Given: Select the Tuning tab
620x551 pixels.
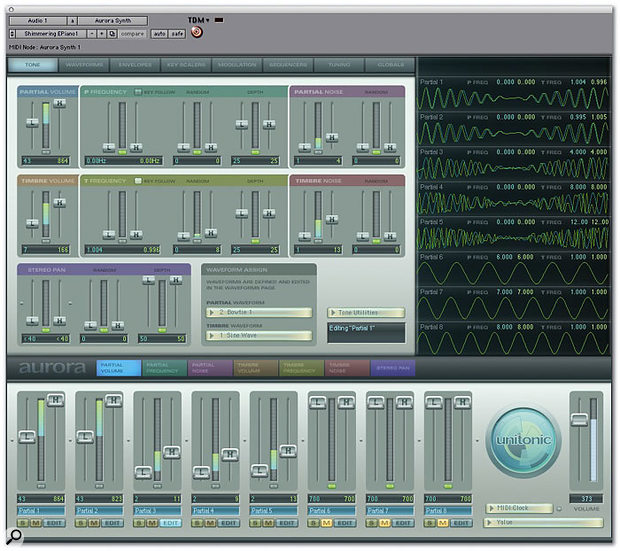Looking at the screenshot, I should click(x=339, y=65).
